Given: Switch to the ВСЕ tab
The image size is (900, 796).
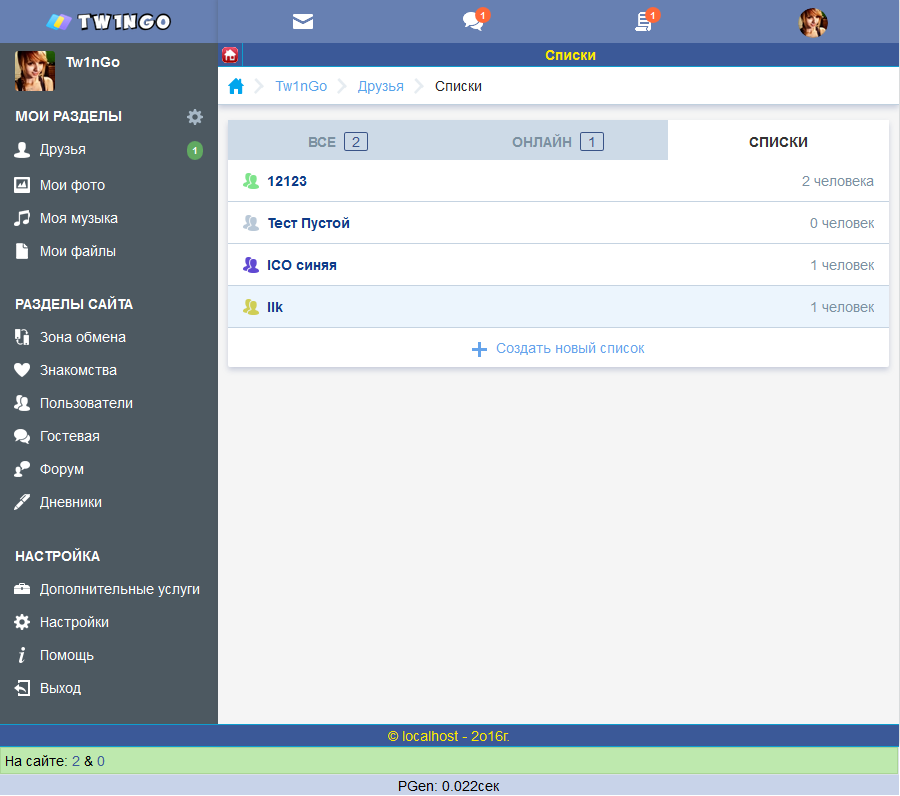Looking at the screenshot, I should [338, 141].
